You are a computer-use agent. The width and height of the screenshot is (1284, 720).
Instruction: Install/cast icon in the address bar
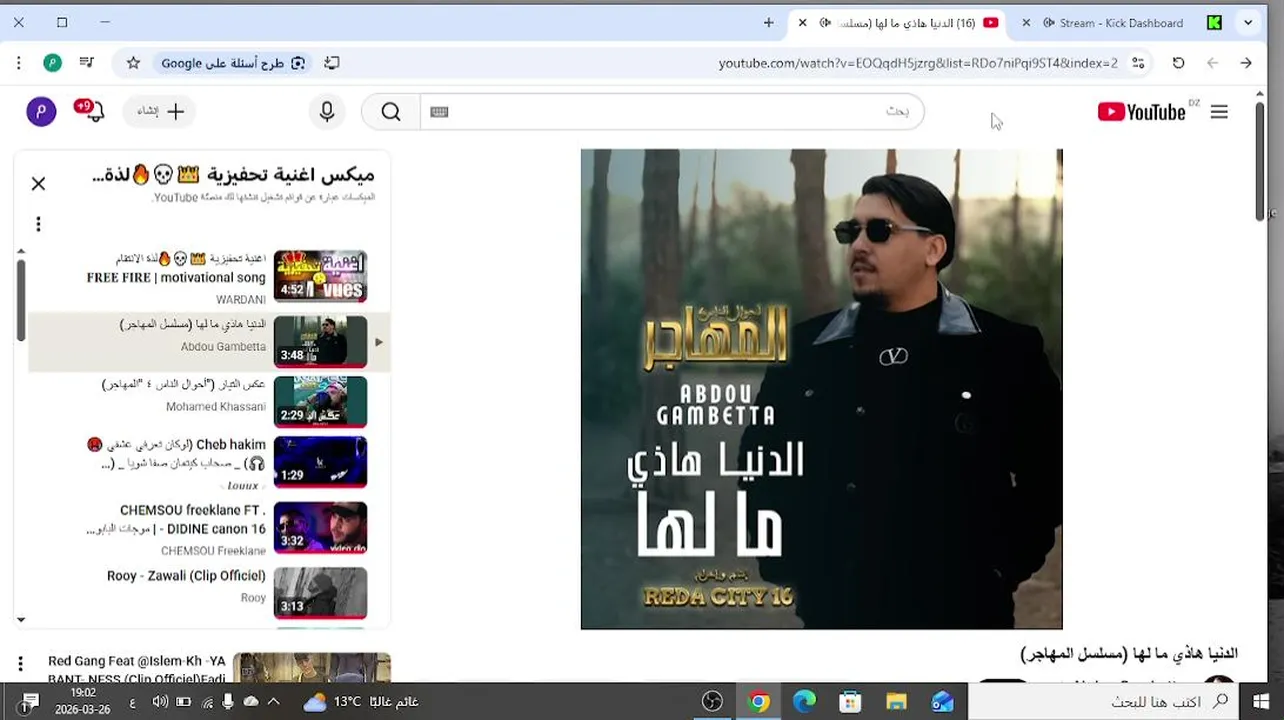(x=332, y=63)
